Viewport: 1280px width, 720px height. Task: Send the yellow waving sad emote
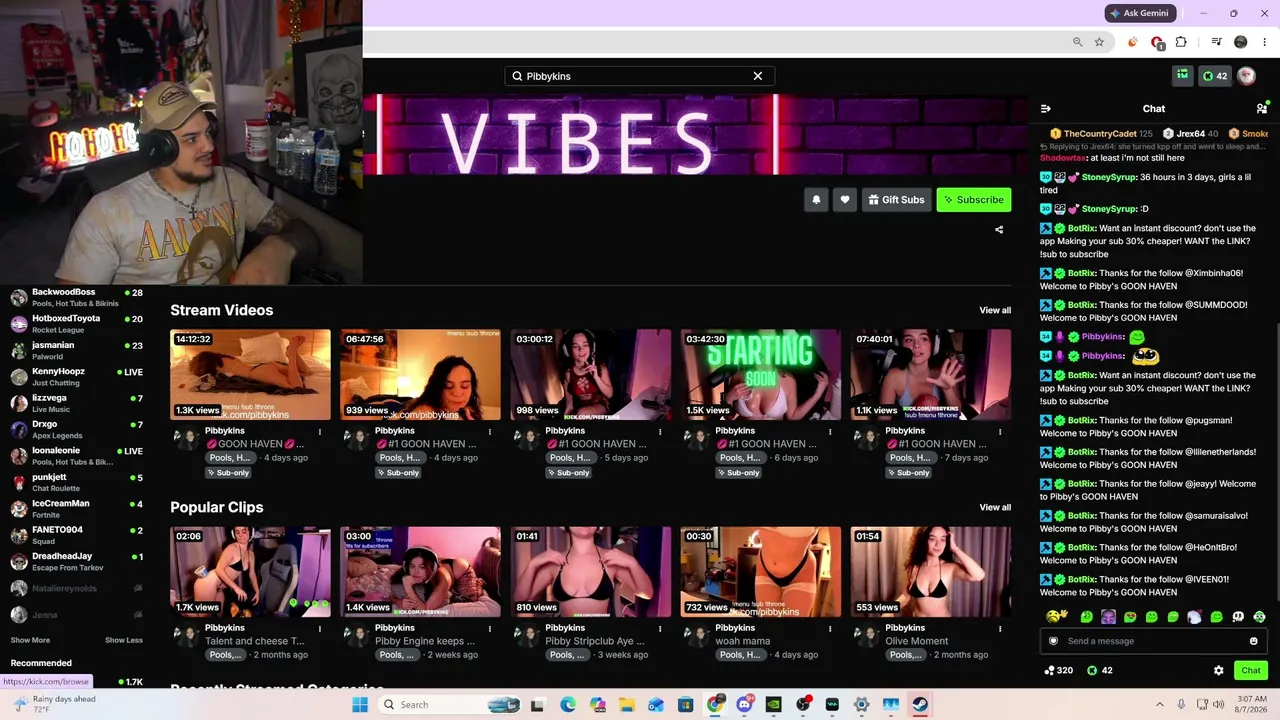coord(1056,616)
